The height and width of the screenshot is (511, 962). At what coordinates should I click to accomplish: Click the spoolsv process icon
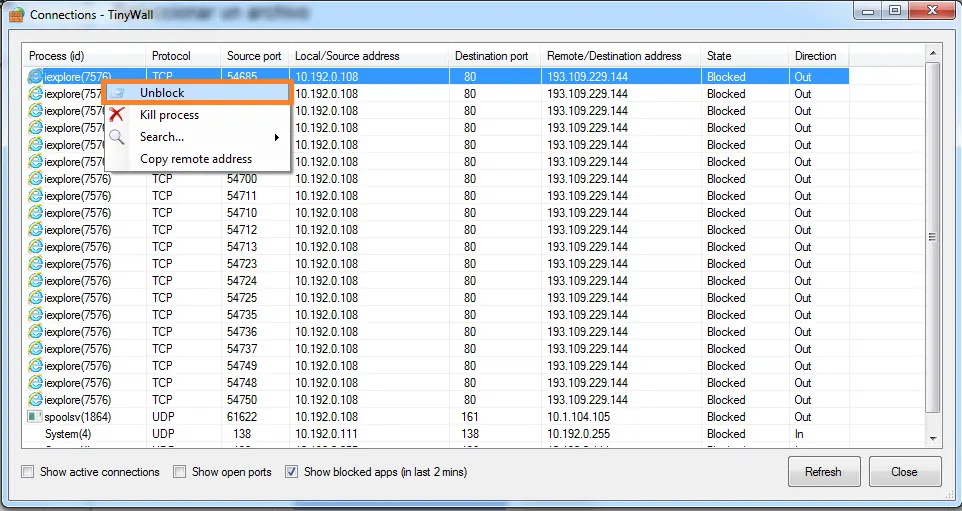click(35, 417)
